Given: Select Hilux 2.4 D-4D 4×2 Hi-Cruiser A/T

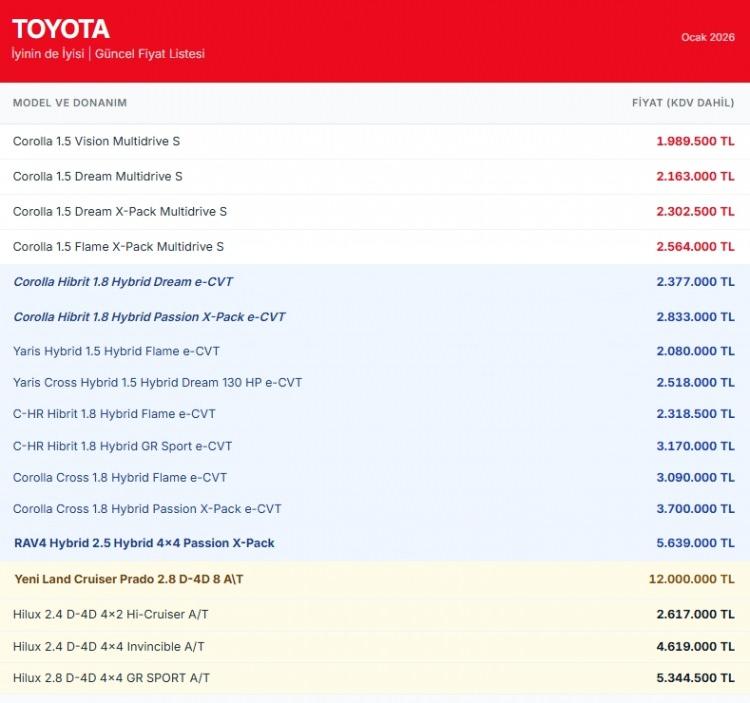Looking at the screenshot, I should click(110, 615).
